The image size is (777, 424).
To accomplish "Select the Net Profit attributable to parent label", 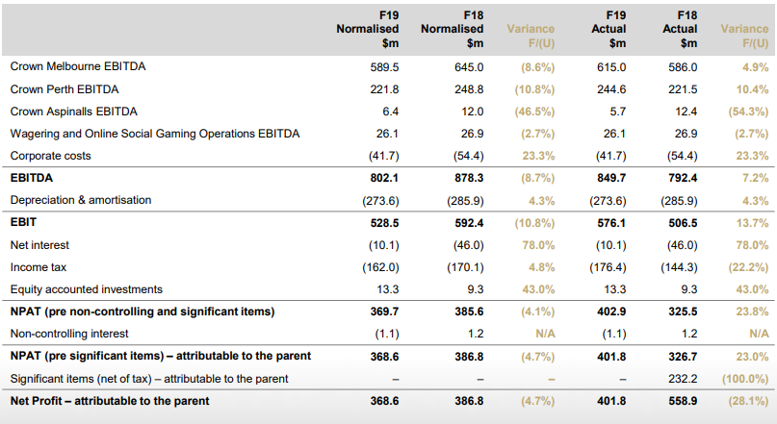I will 110,401.
